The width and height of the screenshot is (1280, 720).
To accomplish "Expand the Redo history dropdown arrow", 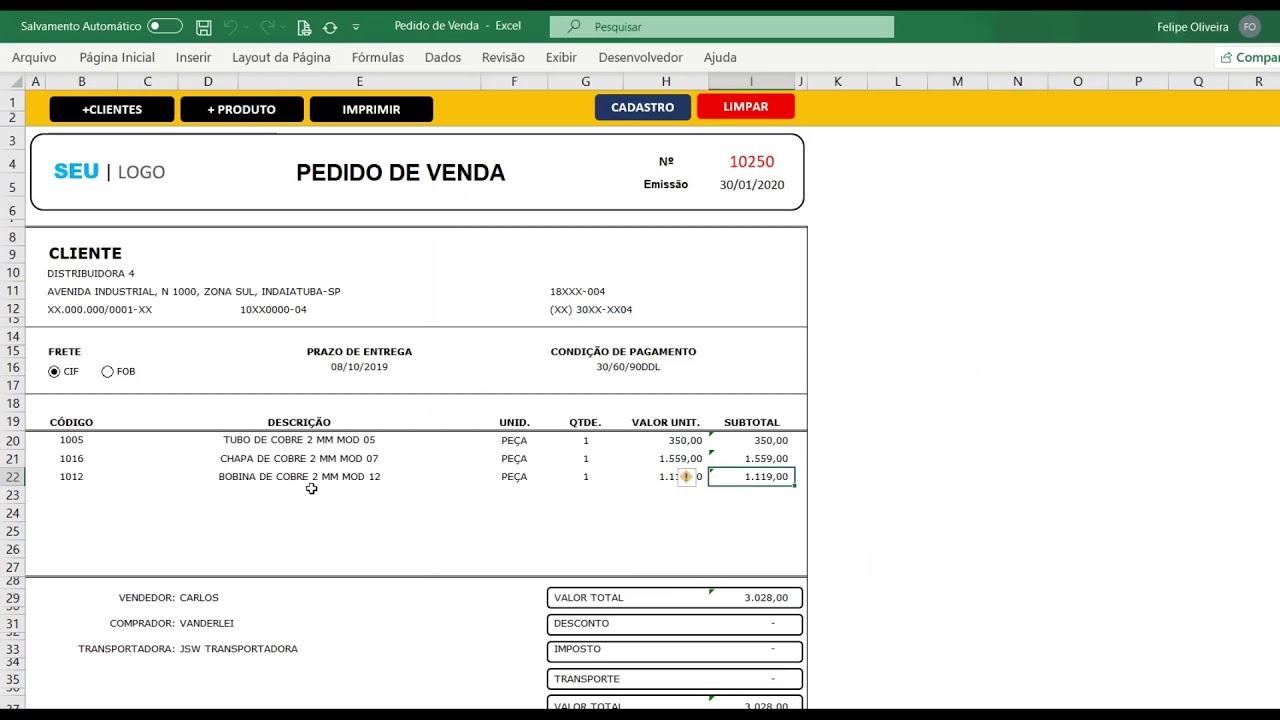I will [x=281, y=27].
